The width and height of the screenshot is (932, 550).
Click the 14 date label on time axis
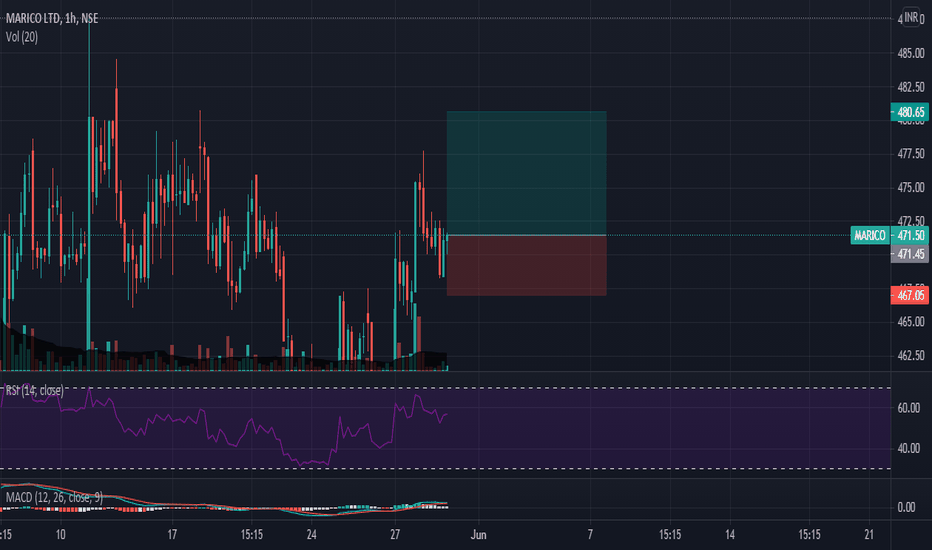click(730, 535)
